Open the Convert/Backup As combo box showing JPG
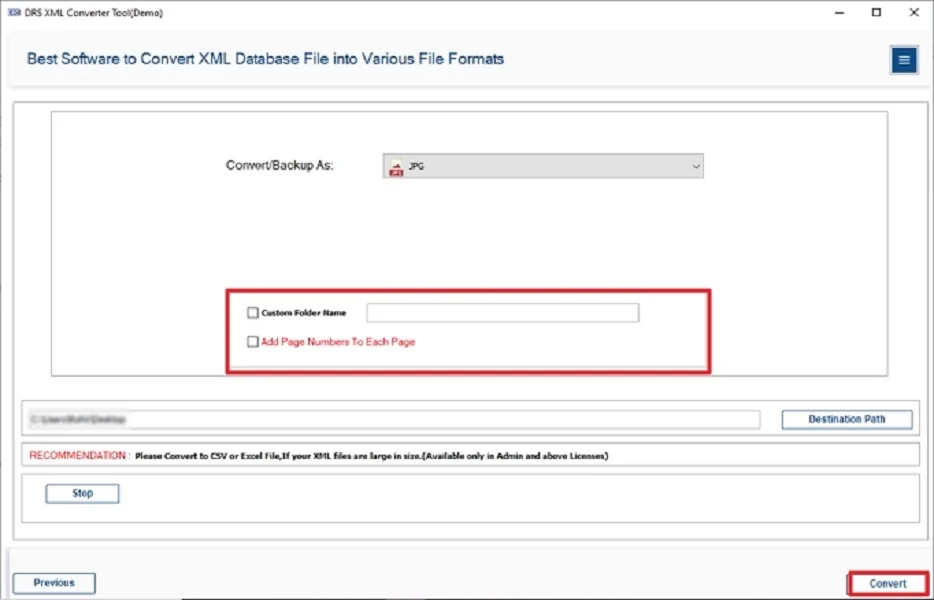934x600 pixels. (543, 167)
